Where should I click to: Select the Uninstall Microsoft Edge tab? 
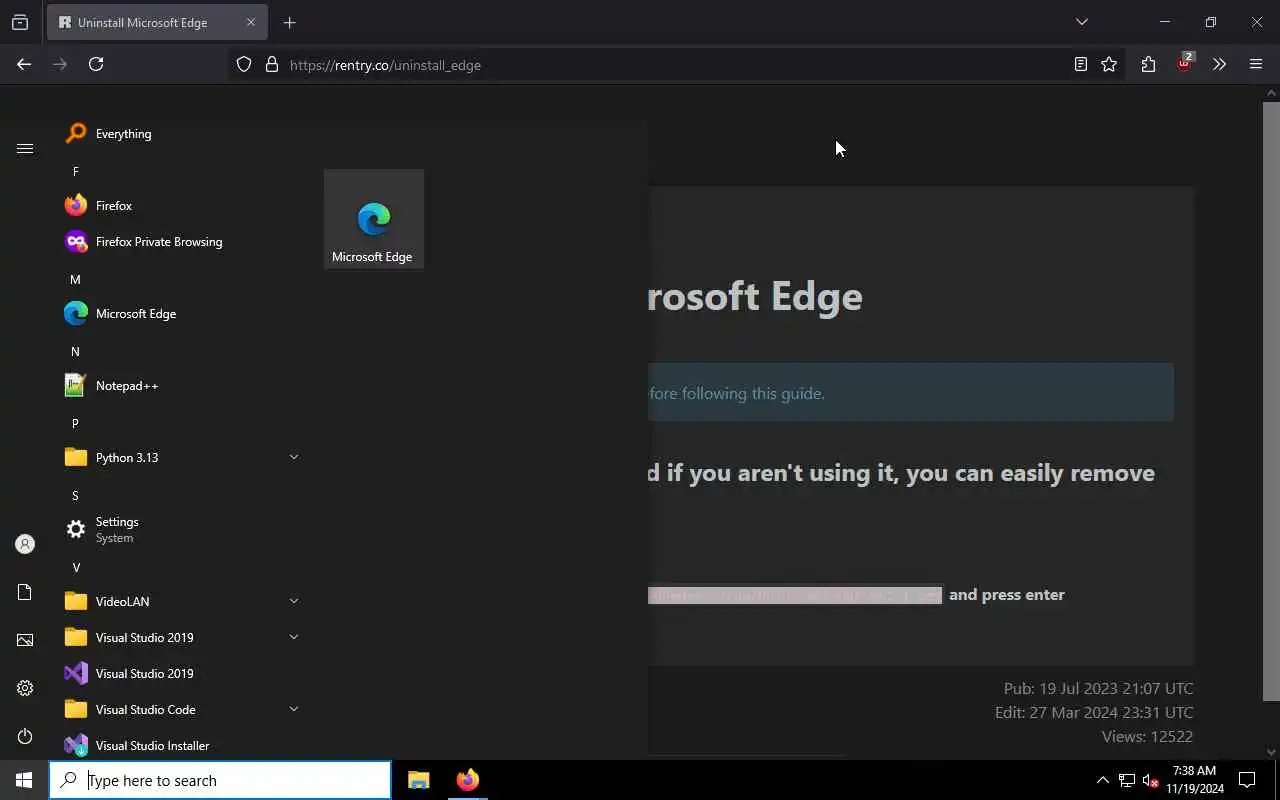[x=156, y=22]
